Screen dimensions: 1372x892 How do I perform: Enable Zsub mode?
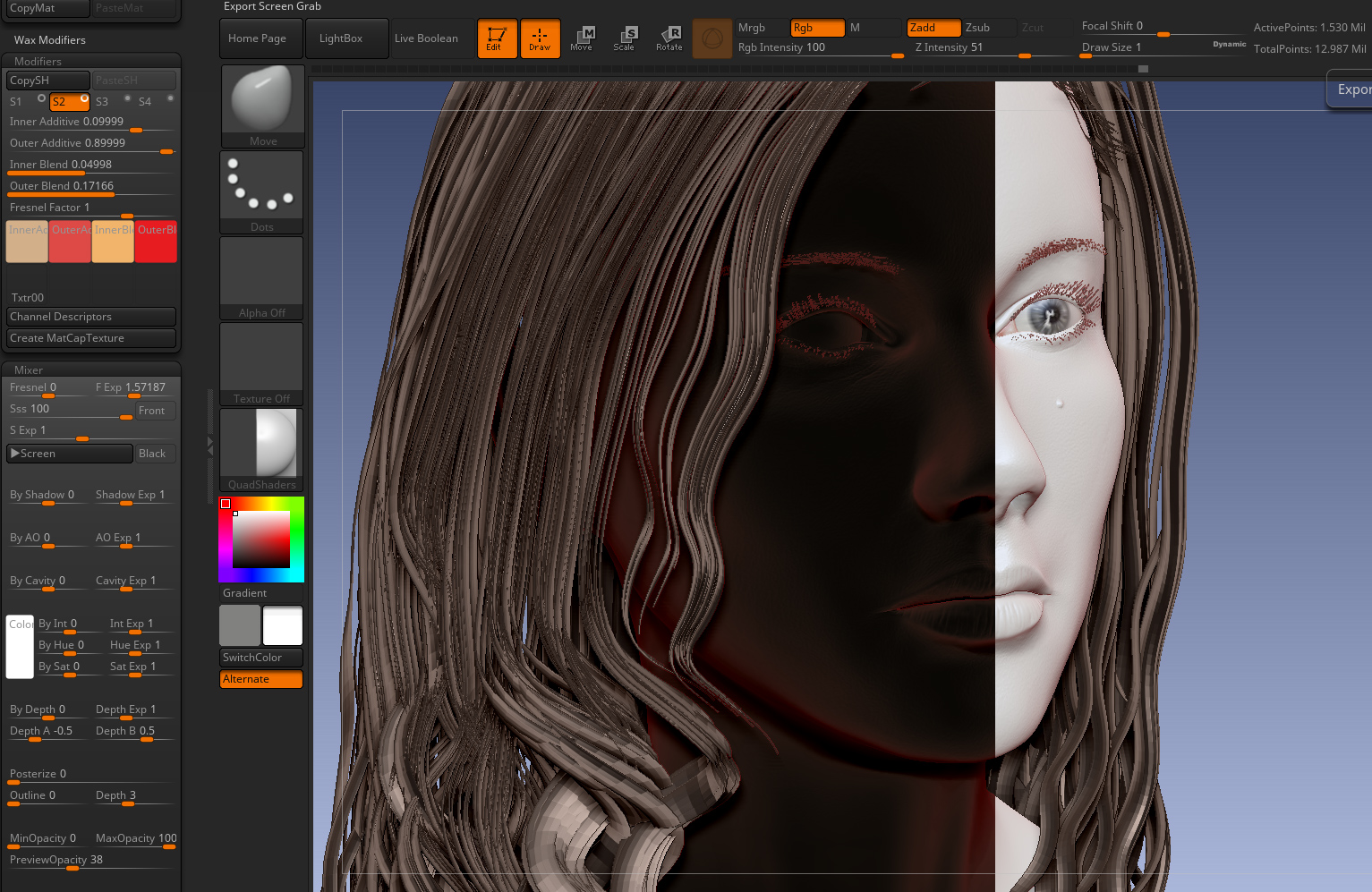(x=989, y=28)
